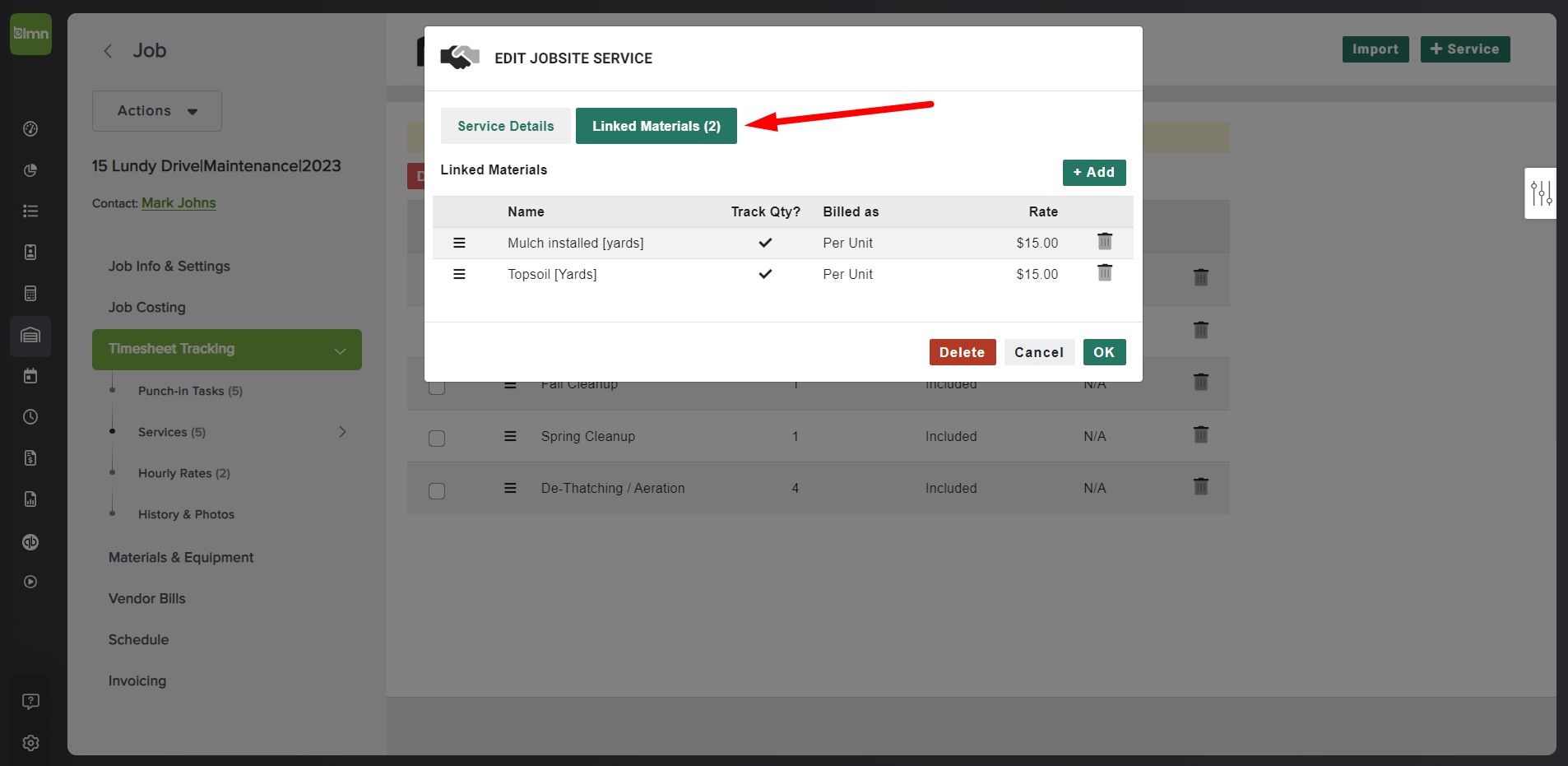Open the list icon in the sidebar
The image size is (1568, 766).
click(x=30, y=211)
